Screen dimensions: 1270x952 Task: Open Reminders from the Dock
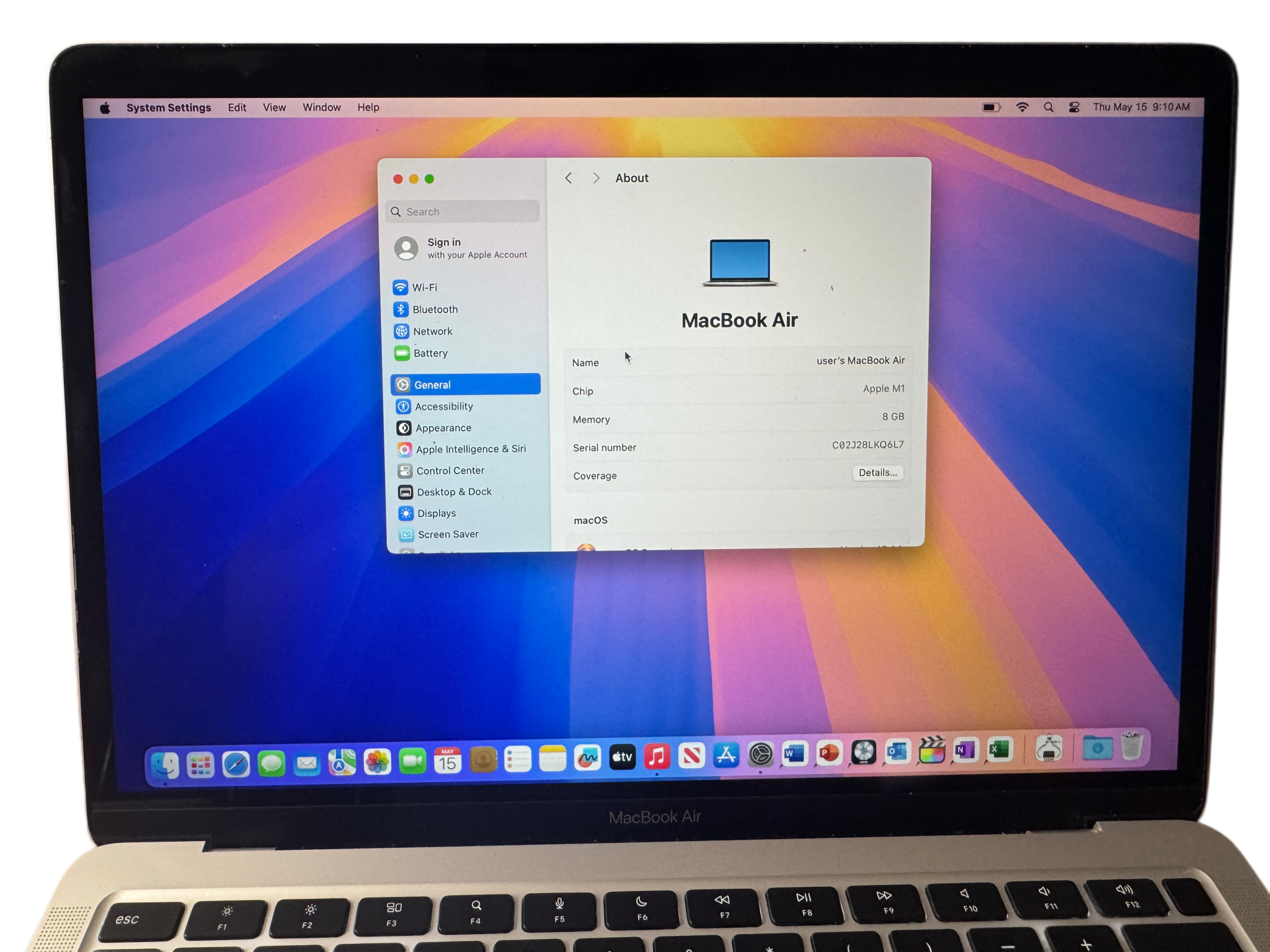518,760
